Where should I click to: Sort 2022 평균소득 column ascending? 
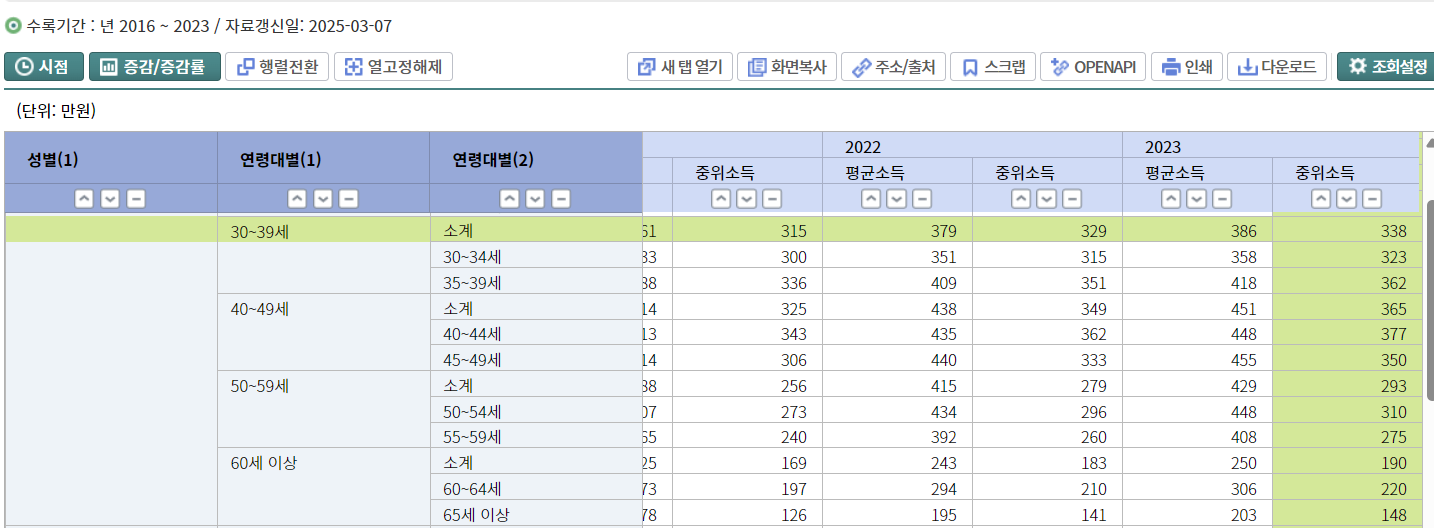871,198
